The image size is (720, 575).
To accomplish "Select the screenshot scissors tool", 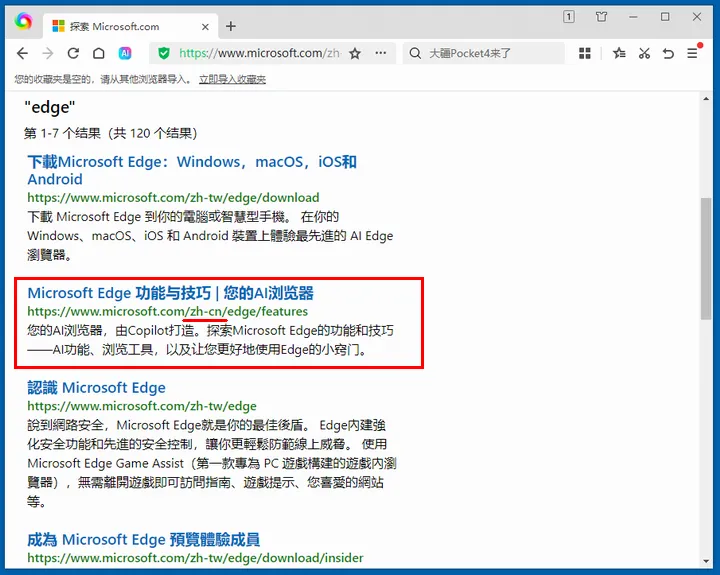I will coord(644,53).
